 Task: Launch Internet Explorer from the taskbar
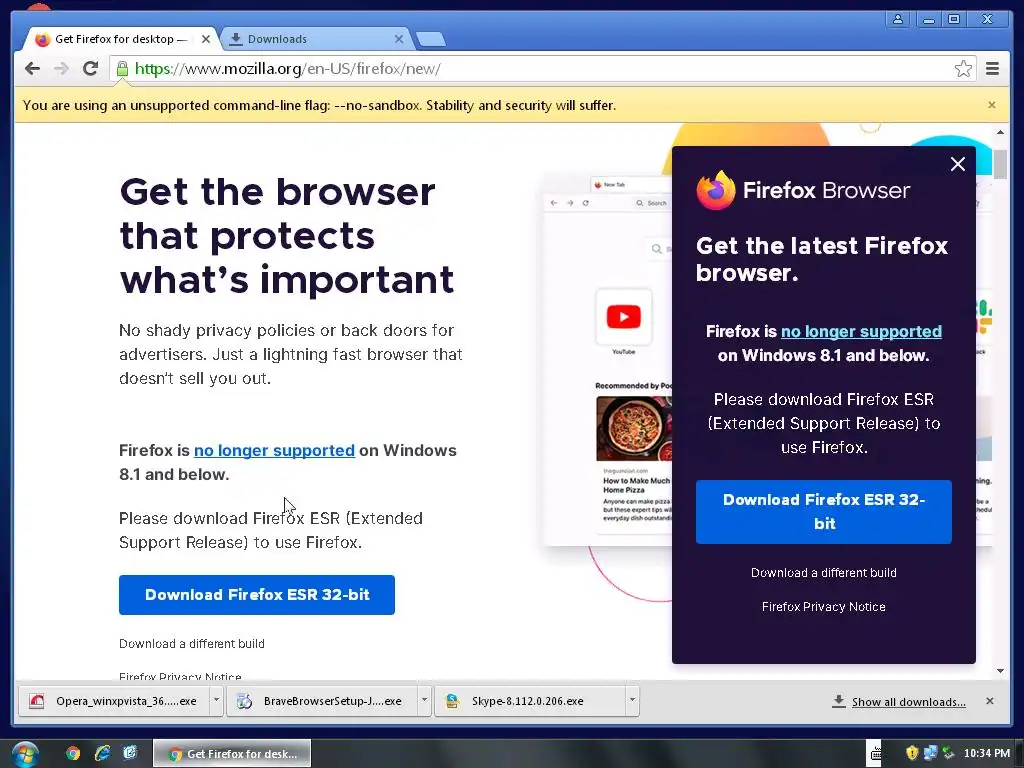click(102, 754)
